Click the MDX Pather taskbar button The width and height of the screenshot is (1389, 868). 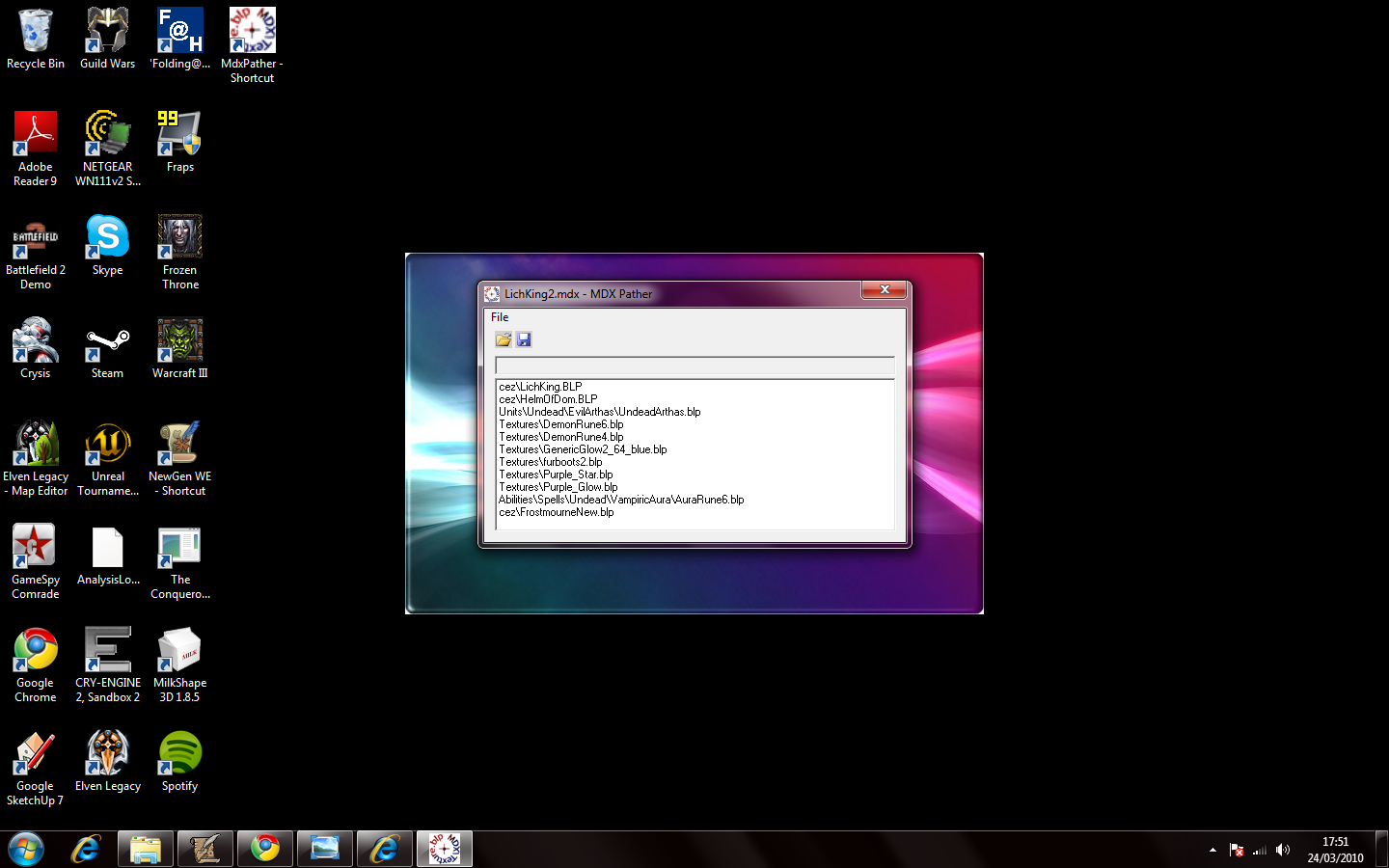pos(445,850)
